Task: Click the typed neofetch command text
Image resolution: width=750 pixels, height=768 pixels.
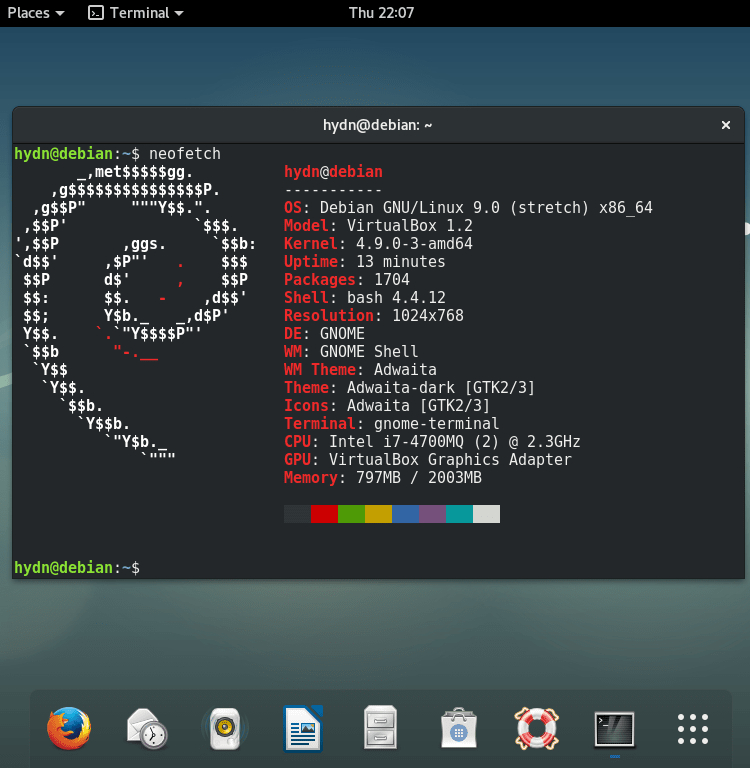Action: [x=185, y=154]
